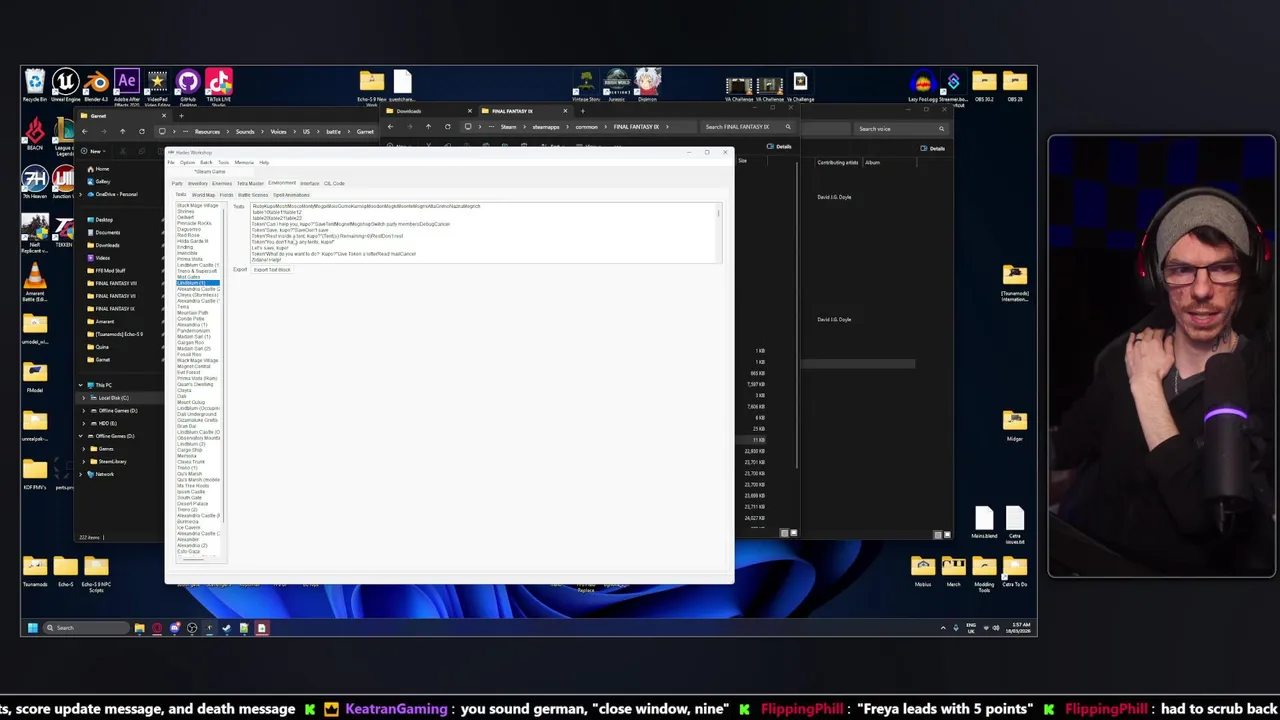The width and height of the screenshot is (1280, 720).
Task: Switch to the Enemies tab
Action: [x=222, y=183]
